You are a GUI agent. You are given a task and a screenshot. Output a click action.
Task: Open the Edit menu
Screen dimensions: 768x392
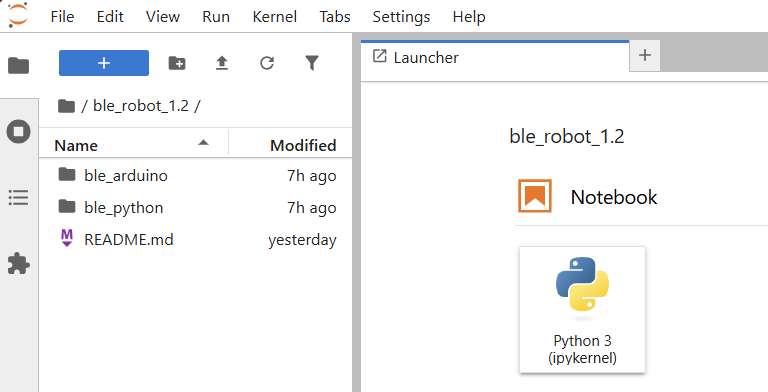110,17
